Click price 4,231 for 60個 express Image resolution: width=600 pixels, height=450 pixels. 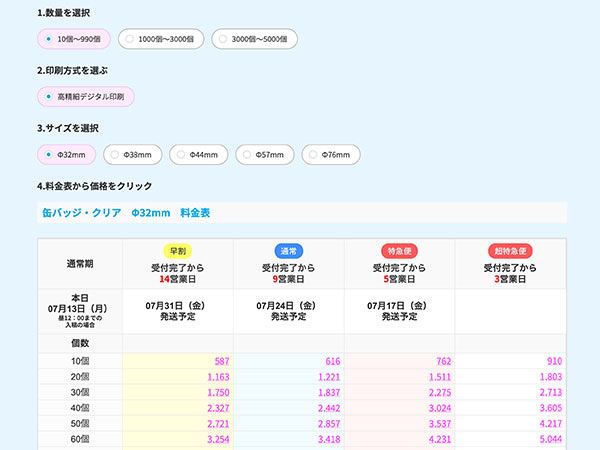440,439
